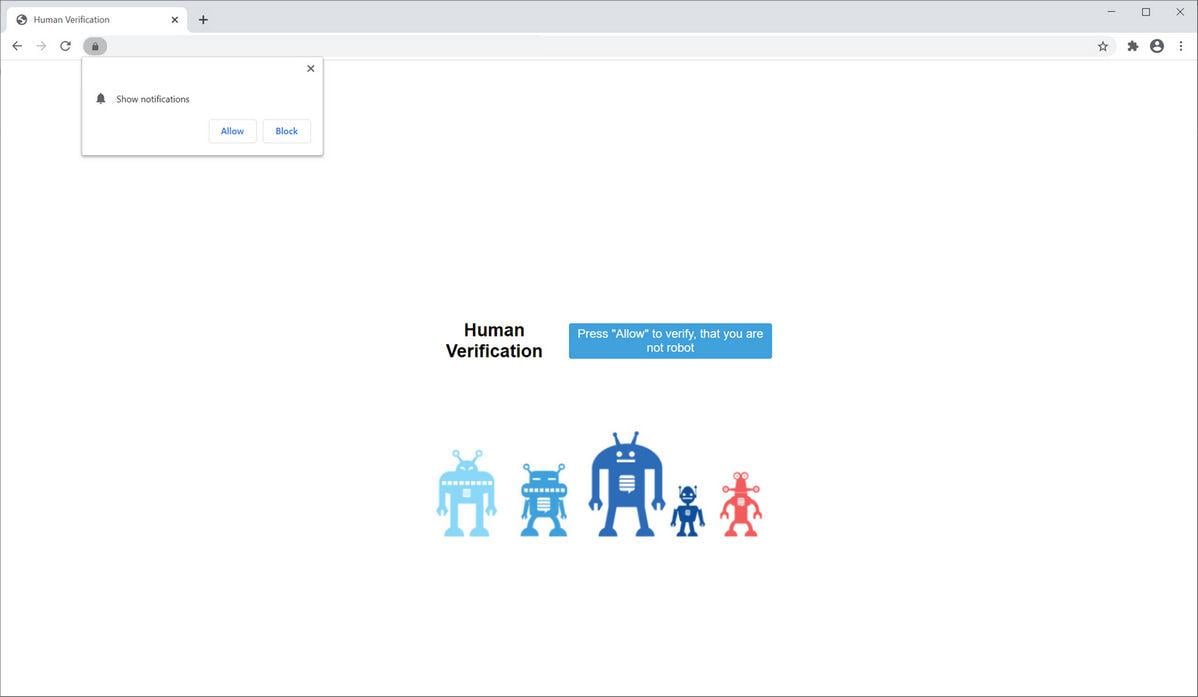
Task: Open the user profile avatar icon
Action: [x=1156, y=45]
